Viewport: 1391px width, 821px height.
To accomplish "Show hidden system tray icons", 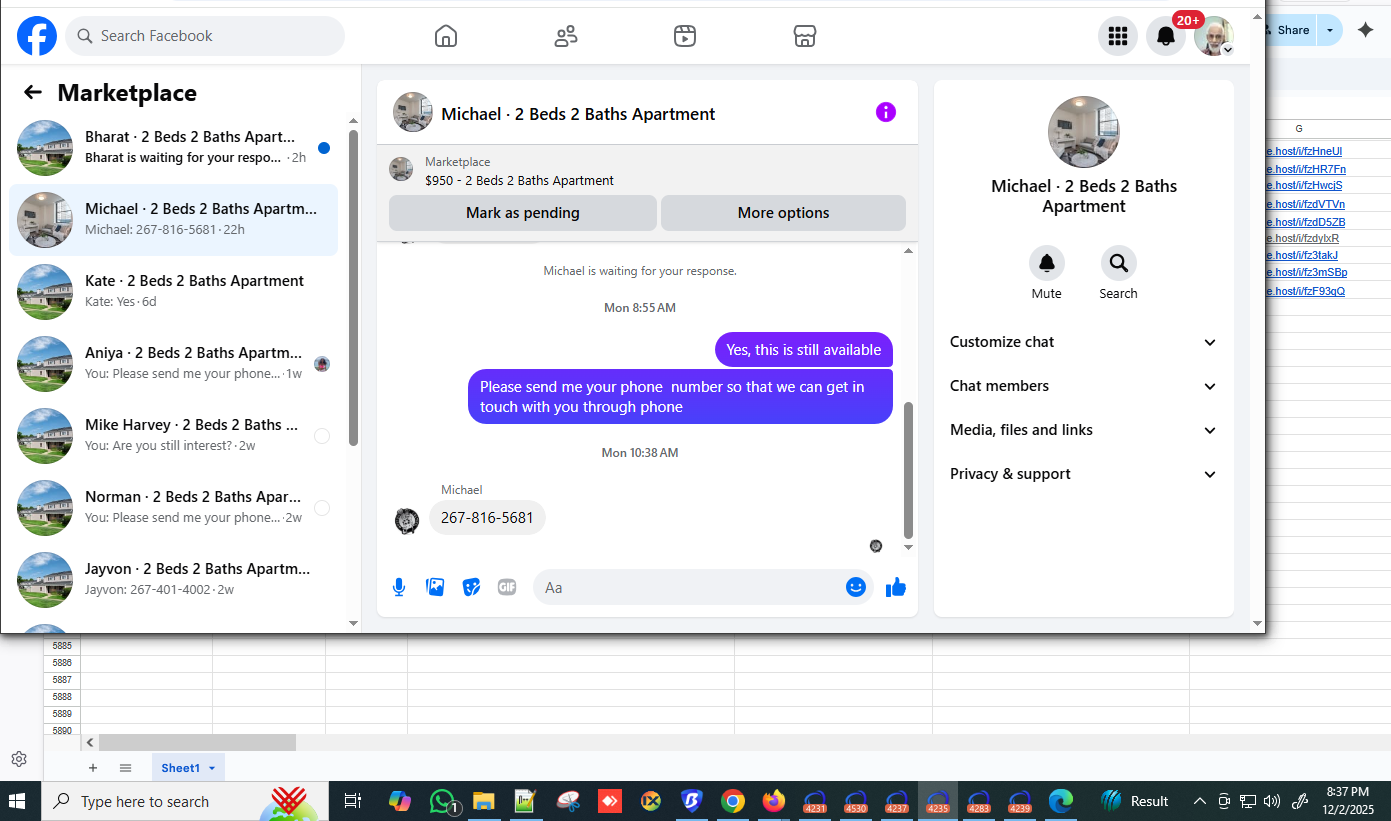I will [1200, 801].
